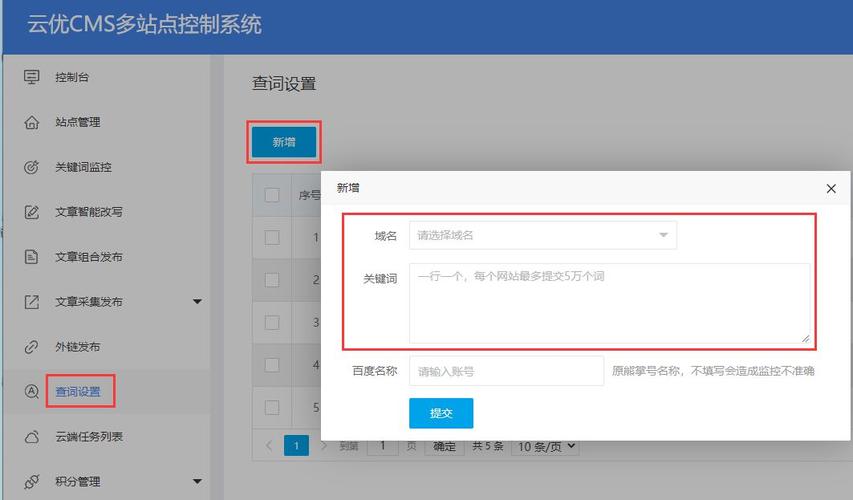Click the 查词设置 page heading

coord(284,84)
